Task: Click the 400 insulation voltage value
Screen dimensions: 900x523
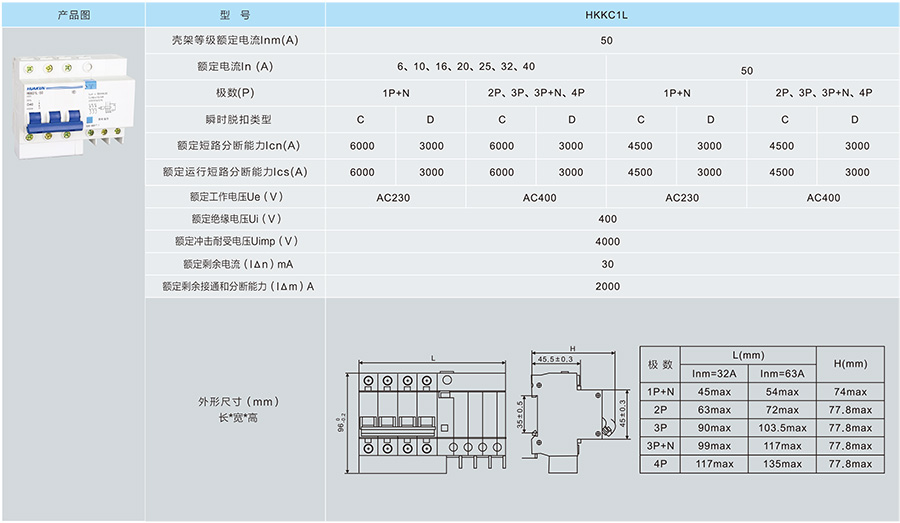Action: tap(607, 219)
